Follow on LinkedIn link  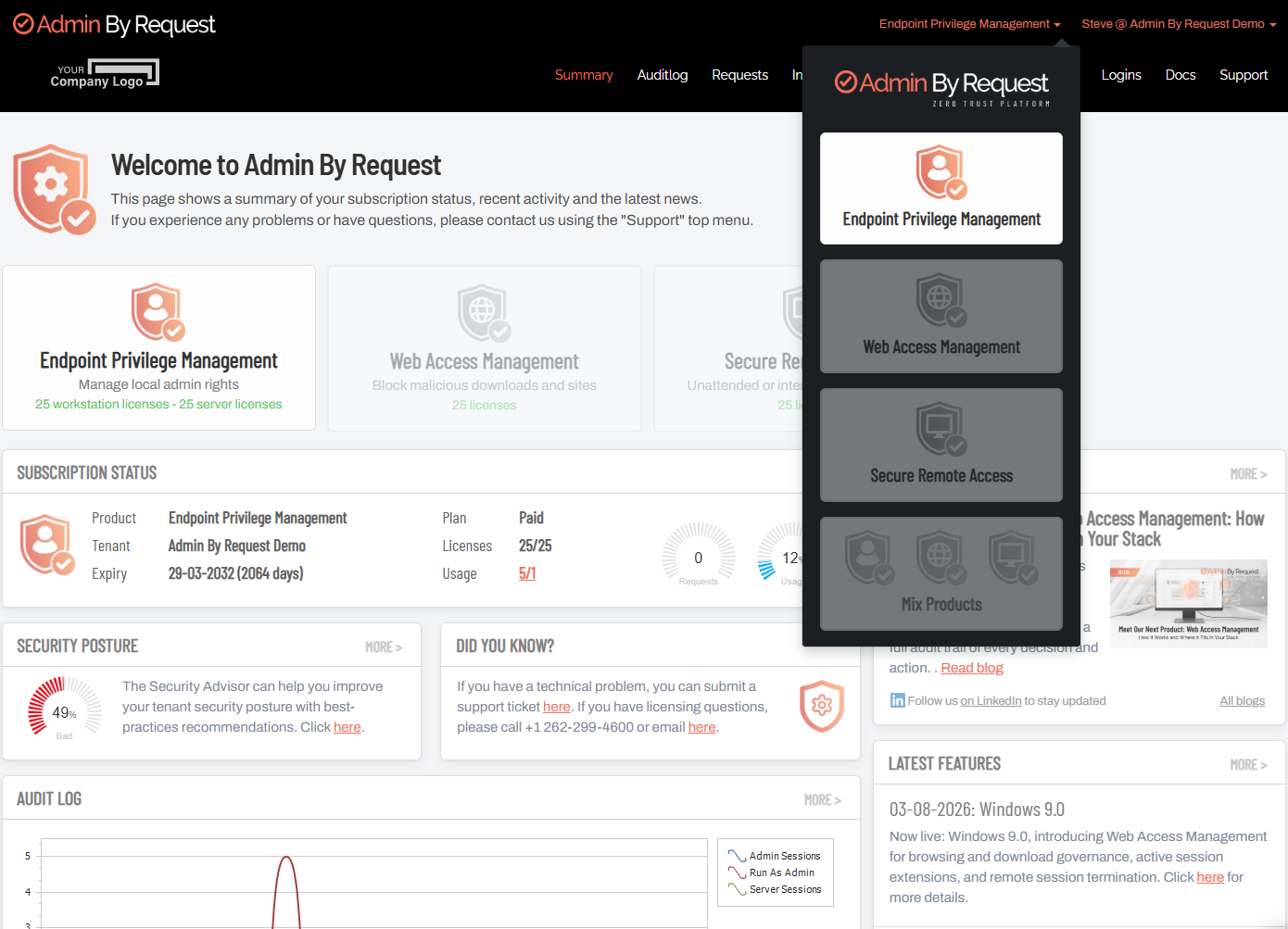click(991, 701)
